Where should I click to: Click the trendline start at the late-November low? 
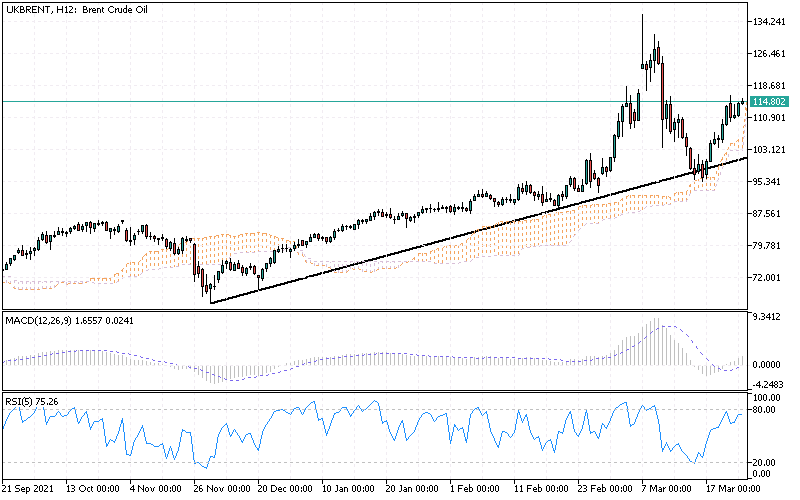pos(211,302)
